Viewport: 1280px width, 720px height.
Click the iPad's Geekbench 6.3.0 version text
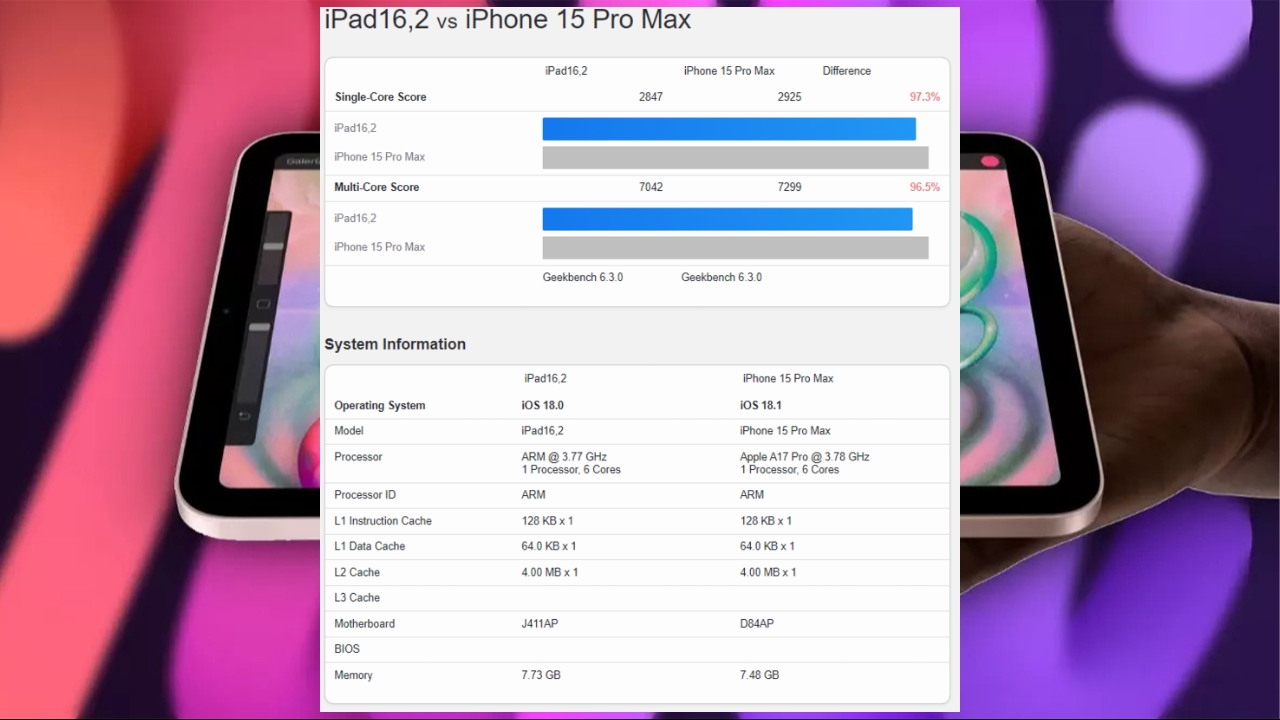click(582, 277)
